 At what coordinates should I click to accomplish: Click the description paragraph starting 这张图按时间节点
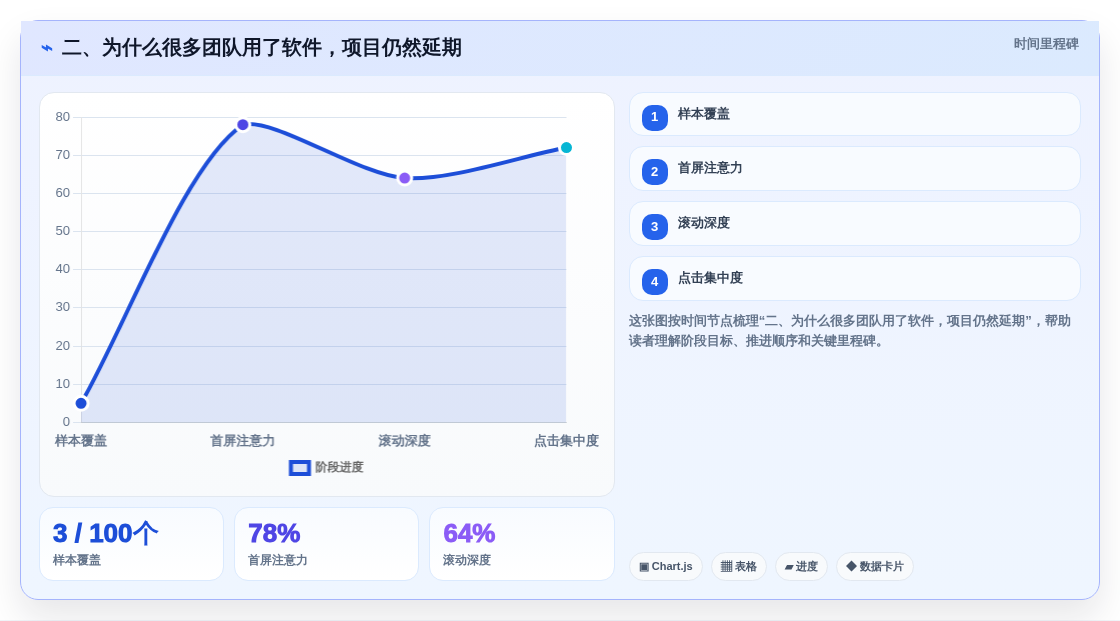click(850, 331)
